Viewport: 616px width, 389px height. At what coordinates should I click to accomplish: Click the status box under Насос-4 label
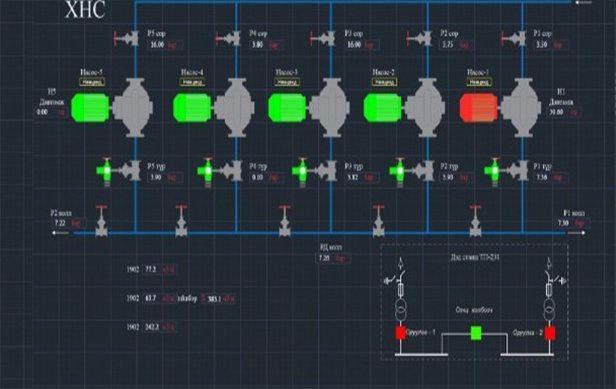pyautogui.click(x=192, y=82)
